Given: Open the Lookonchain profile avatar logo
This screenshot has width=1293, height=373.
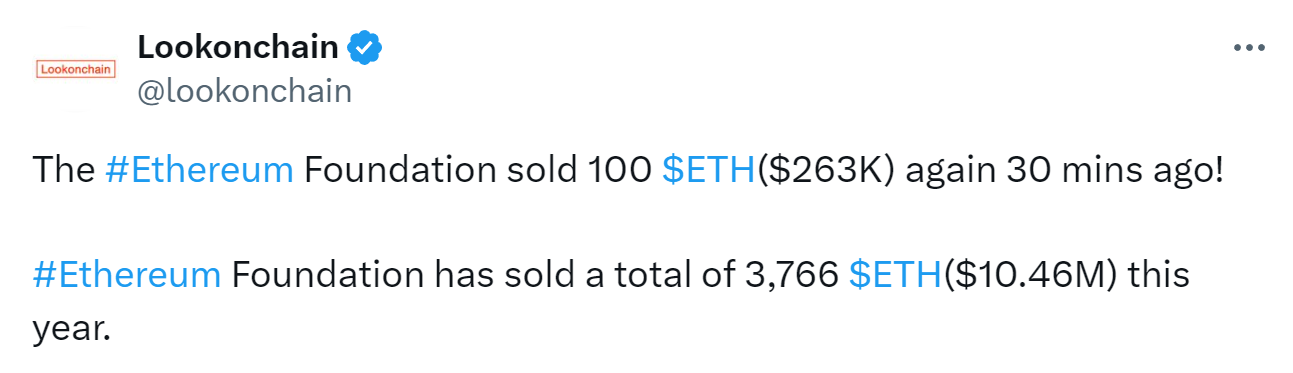Looking at the screenshot, I should coord(75,69).
